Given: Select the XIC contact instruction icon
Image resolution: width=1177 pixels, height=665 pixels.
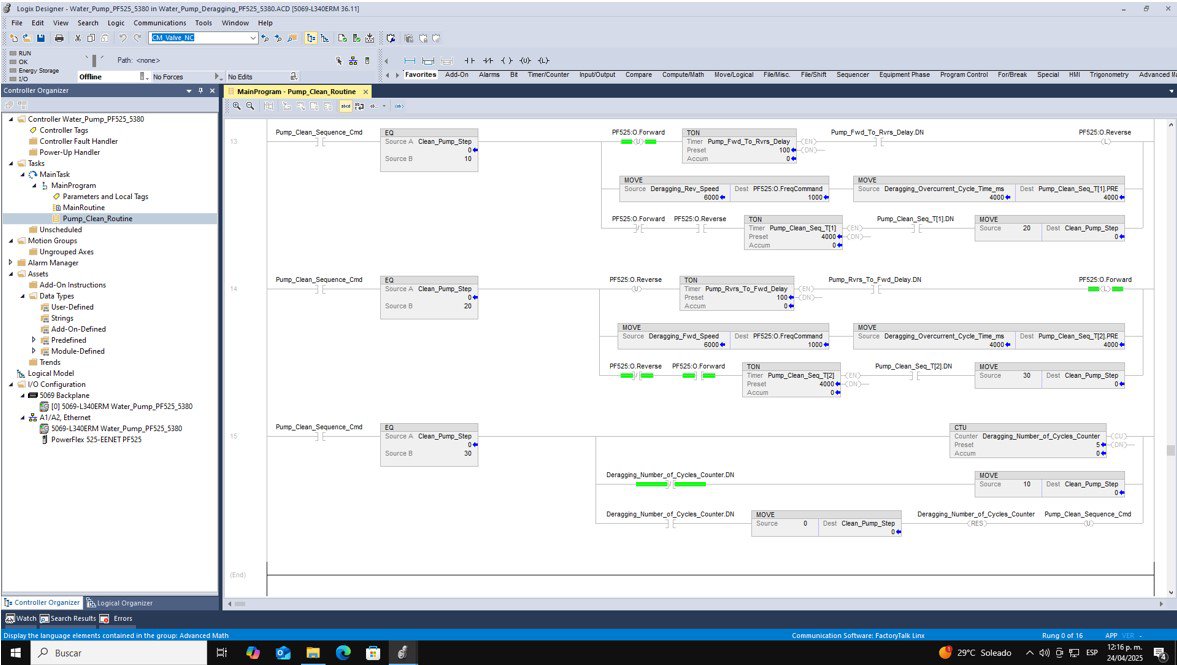Looking at the screenshot, I should [469, 61].
